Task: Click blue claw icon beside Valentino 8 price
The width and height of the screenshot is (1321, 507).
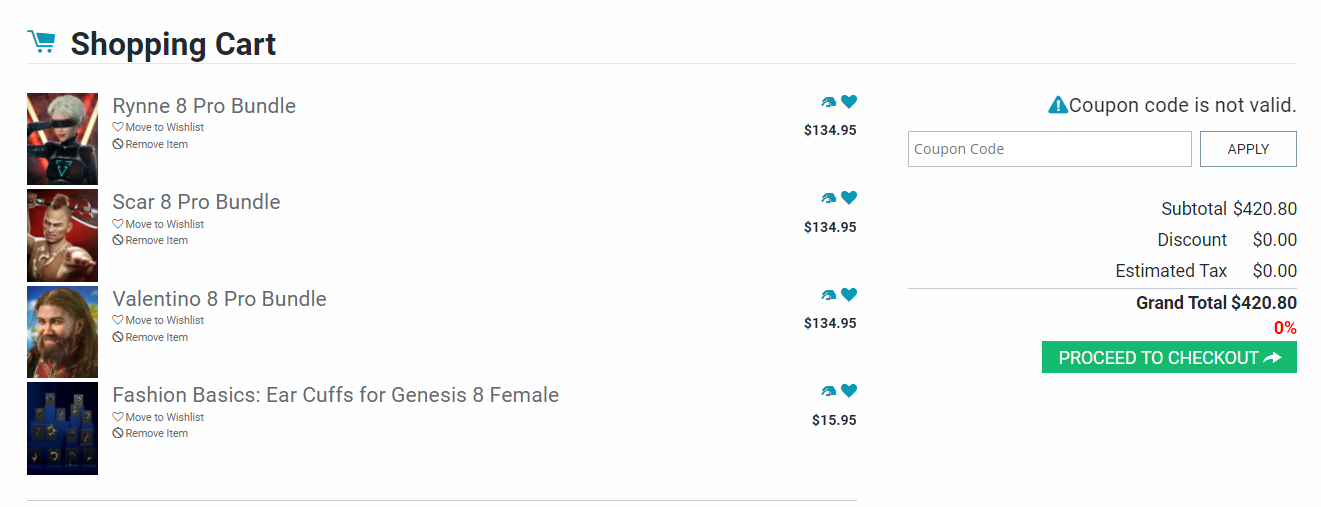Action: click(828, 295)
